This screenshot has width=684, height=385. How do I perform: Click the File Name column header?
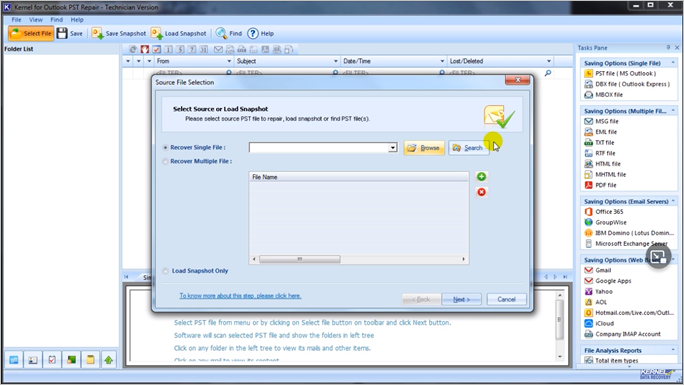(359, 177)
